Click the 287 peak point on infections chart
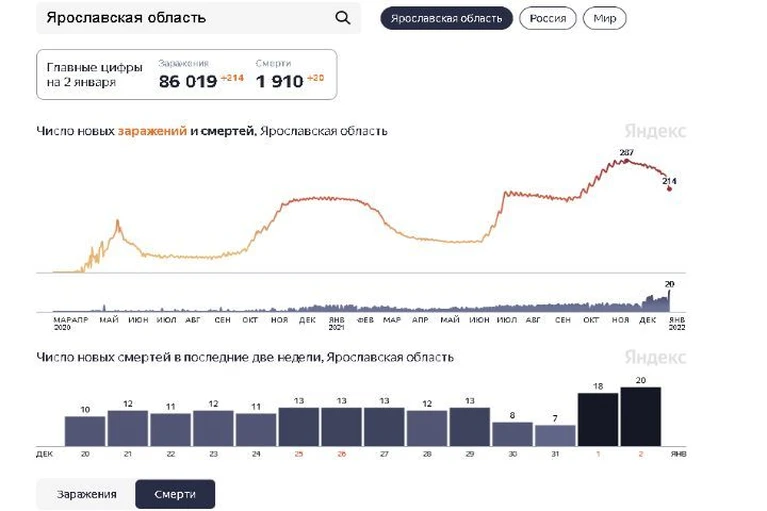Screen dimensions: 767x511 click(x=626, y=161)
